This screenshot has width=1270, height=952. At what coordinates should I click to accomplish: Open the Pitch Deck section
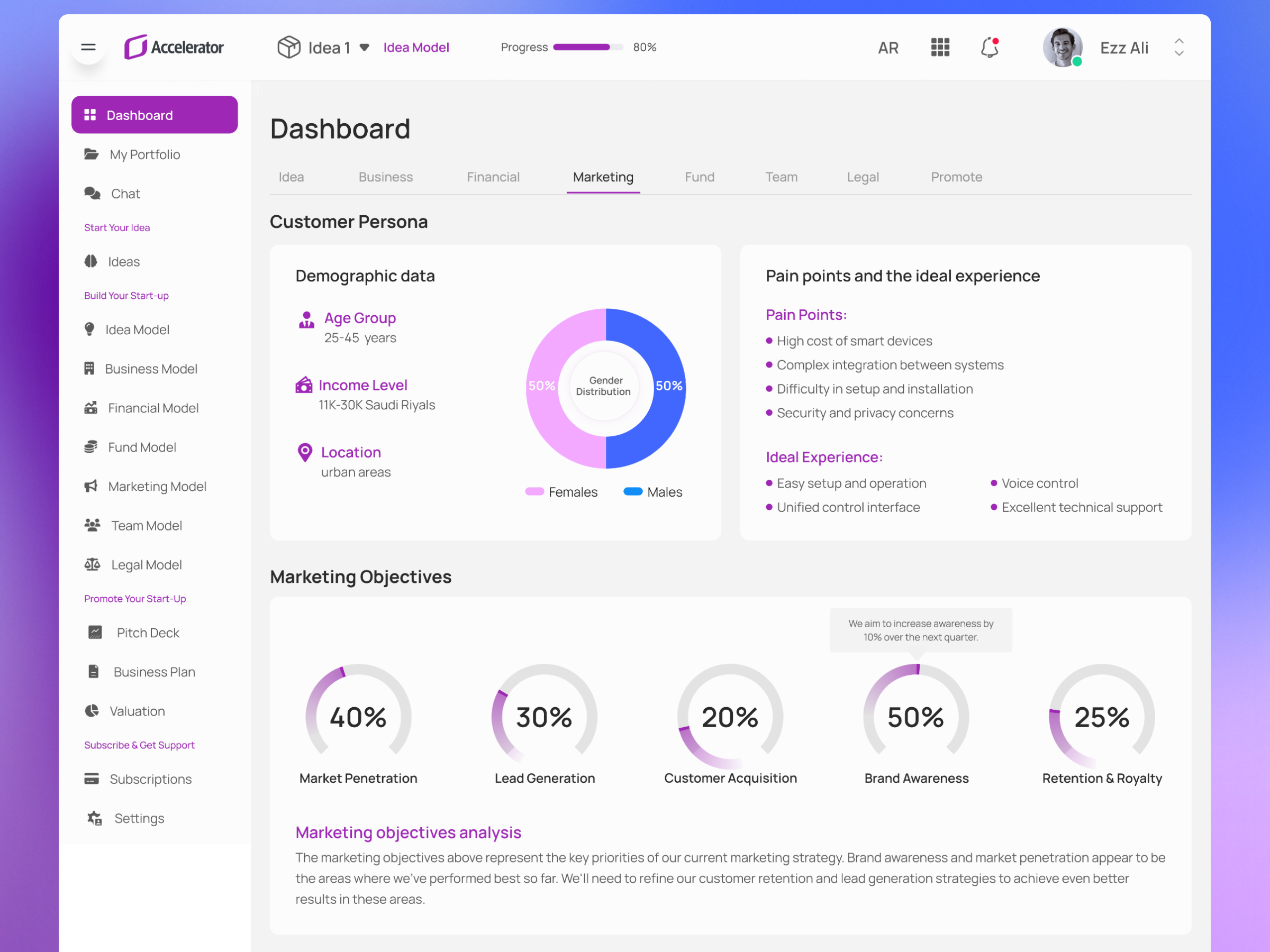click(x=147, y=633)
